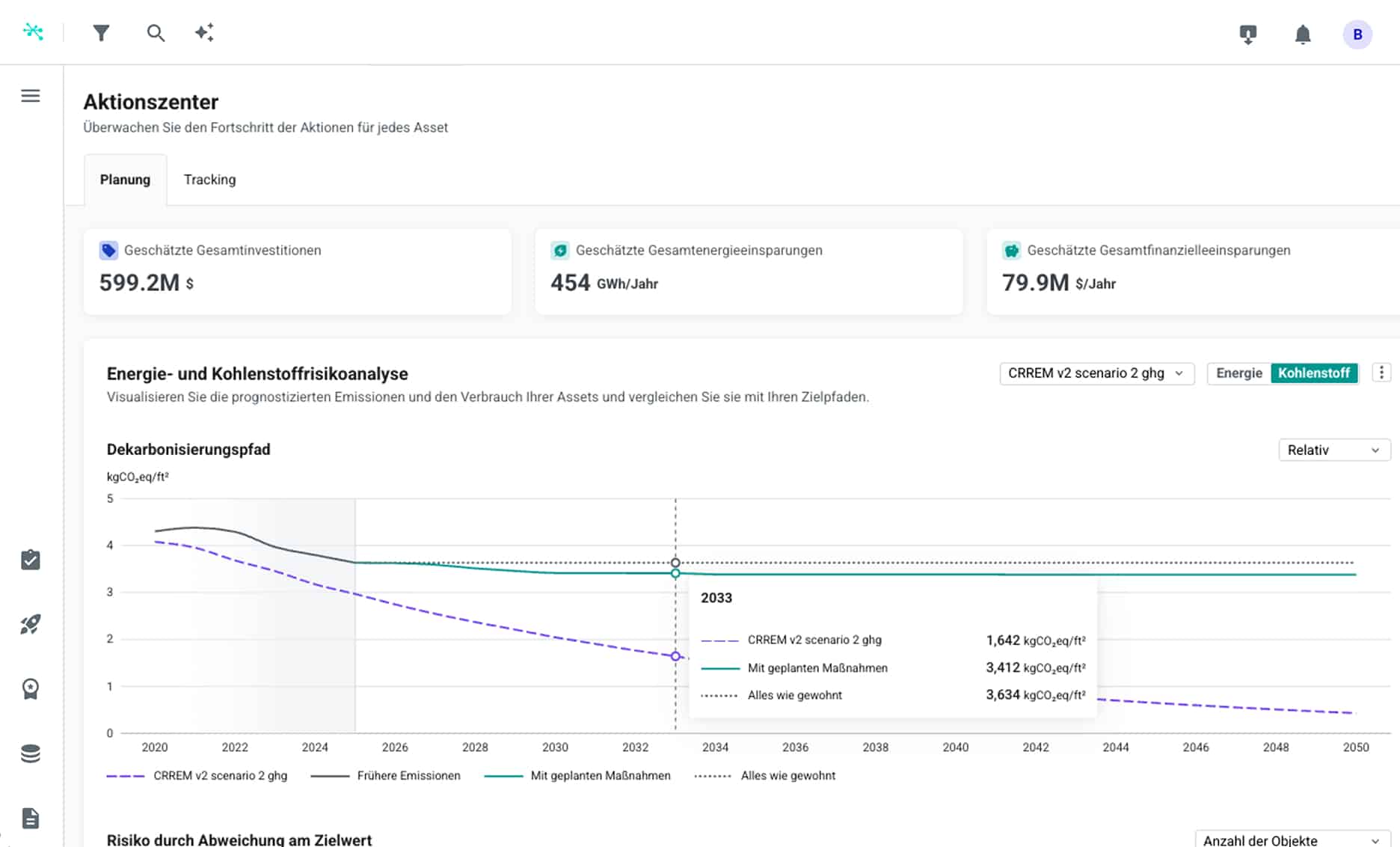The height and width of the screenshot is (847, 1400).
Task: Open the rocket sidebar icon
Action: (31, 624)
